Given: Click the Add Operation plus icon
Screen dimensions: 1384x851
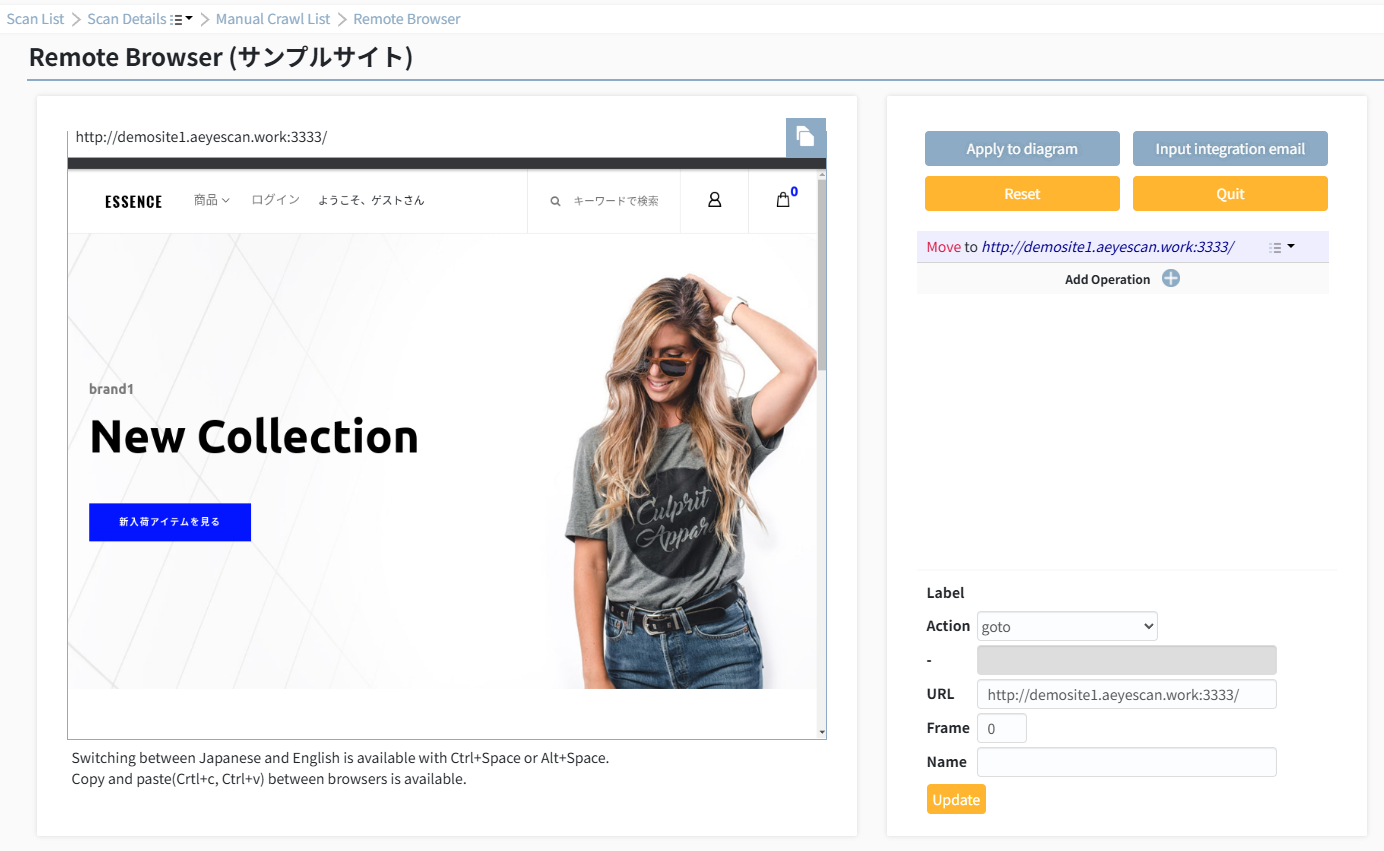Looking at the screenshot, I should point(1171,279).
